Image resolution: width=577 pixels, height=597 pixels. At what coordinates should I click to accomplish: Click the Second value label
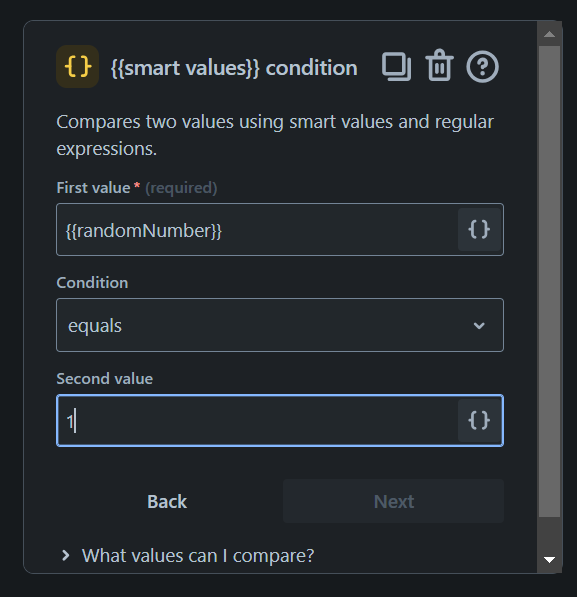(105, 379)
